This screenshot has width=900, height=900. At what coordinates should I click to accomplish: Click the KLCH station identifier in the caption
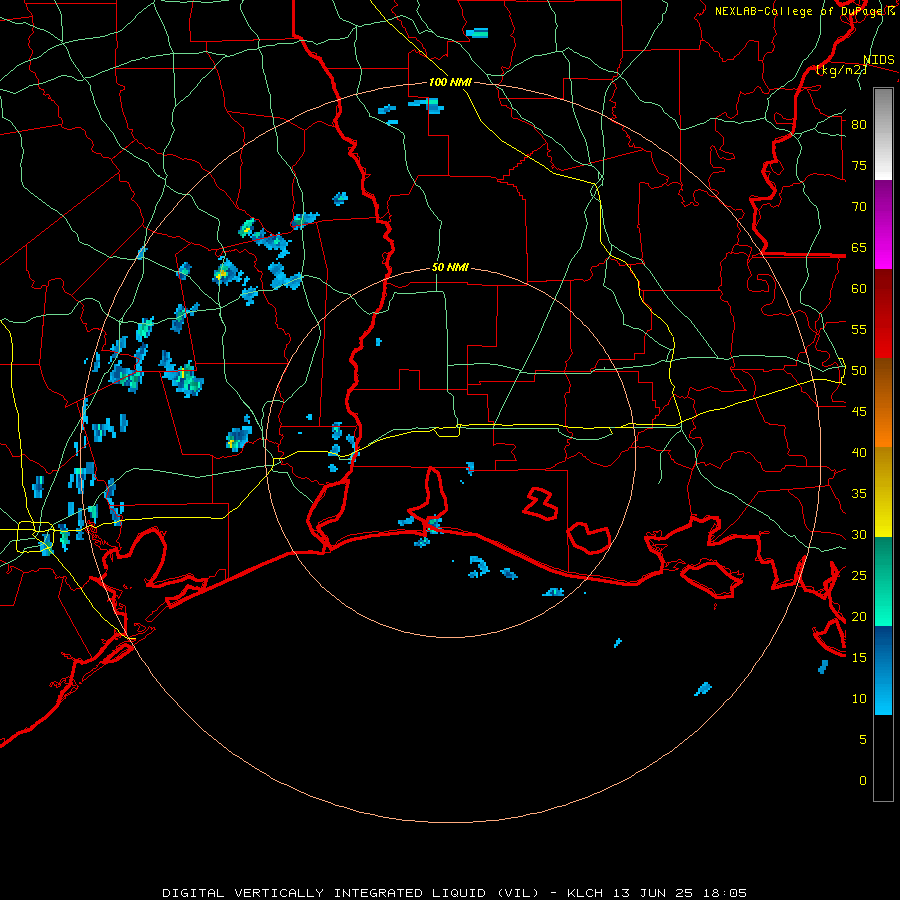coord(584,893)
